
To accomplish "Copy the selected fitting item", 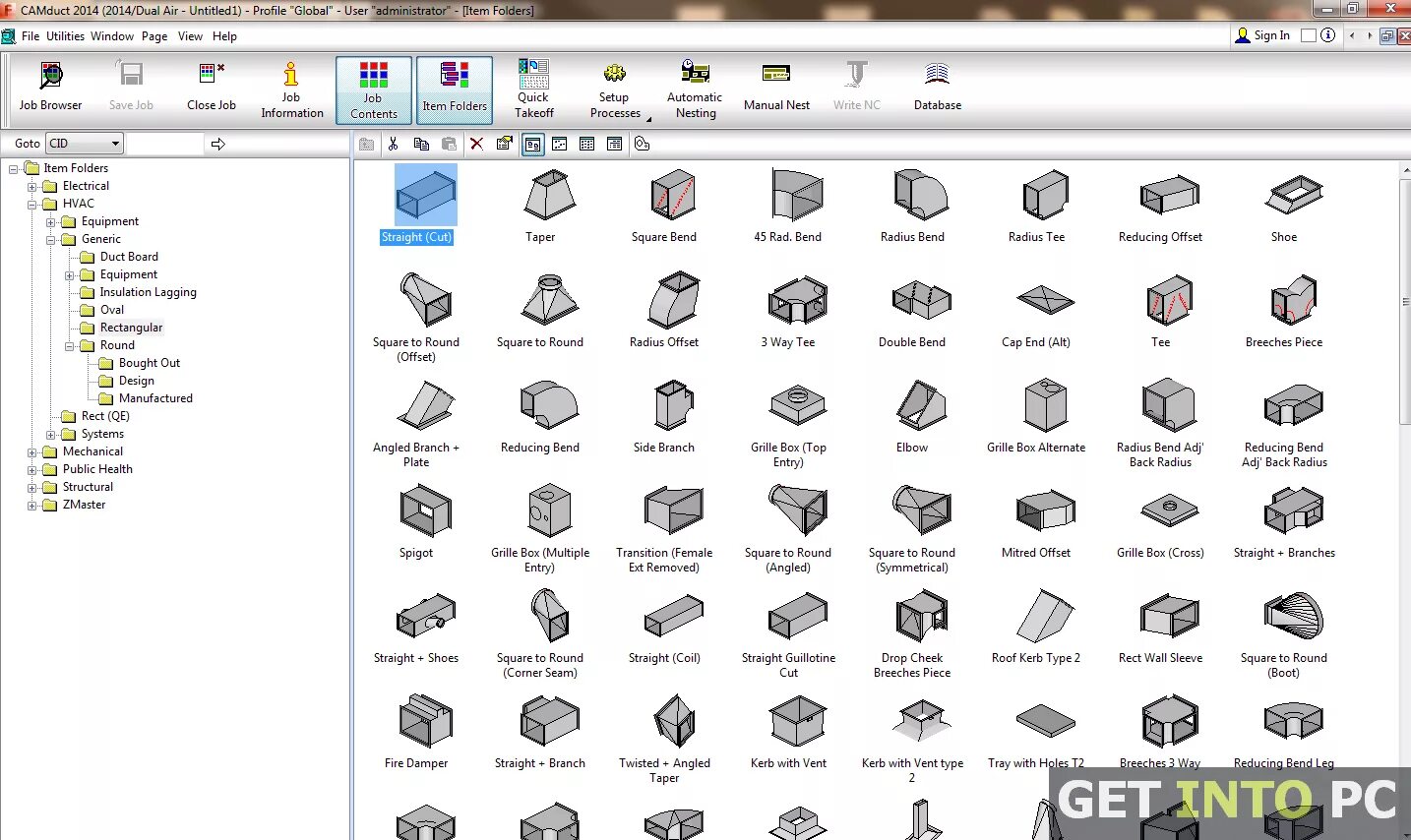I will [421, 144].
